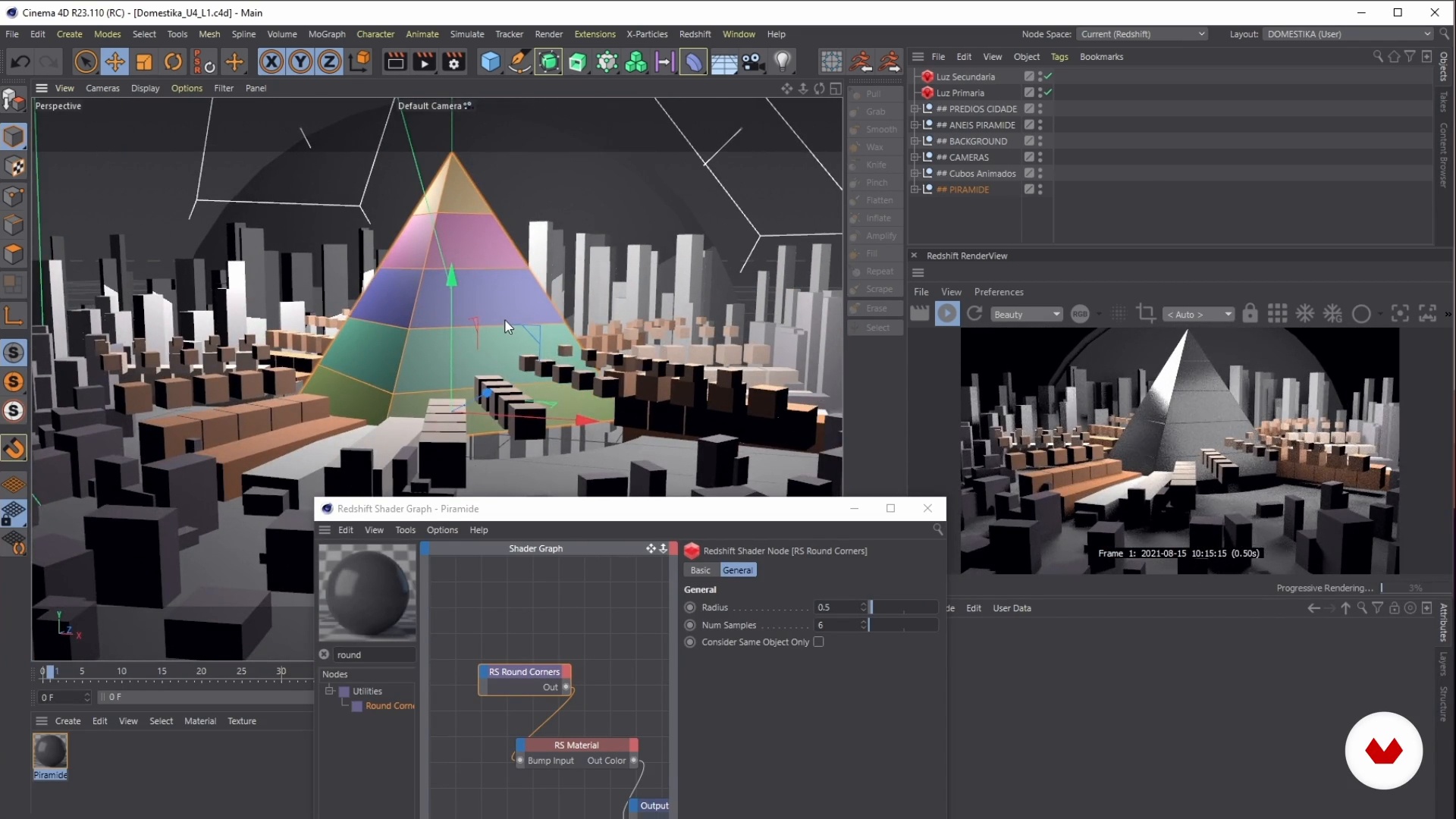Add a Light bulb object

coord(783,61)
